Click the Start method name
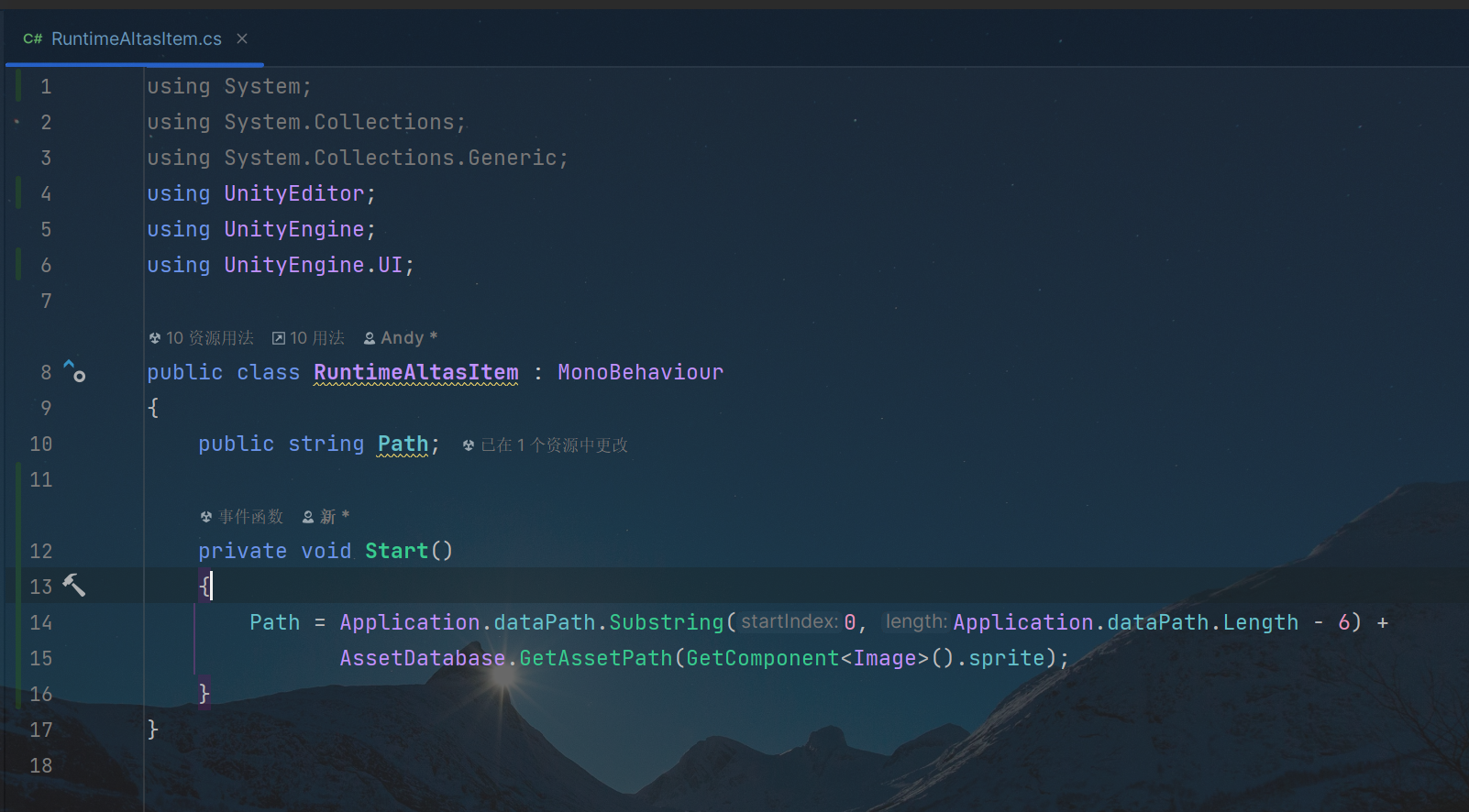 396,551
